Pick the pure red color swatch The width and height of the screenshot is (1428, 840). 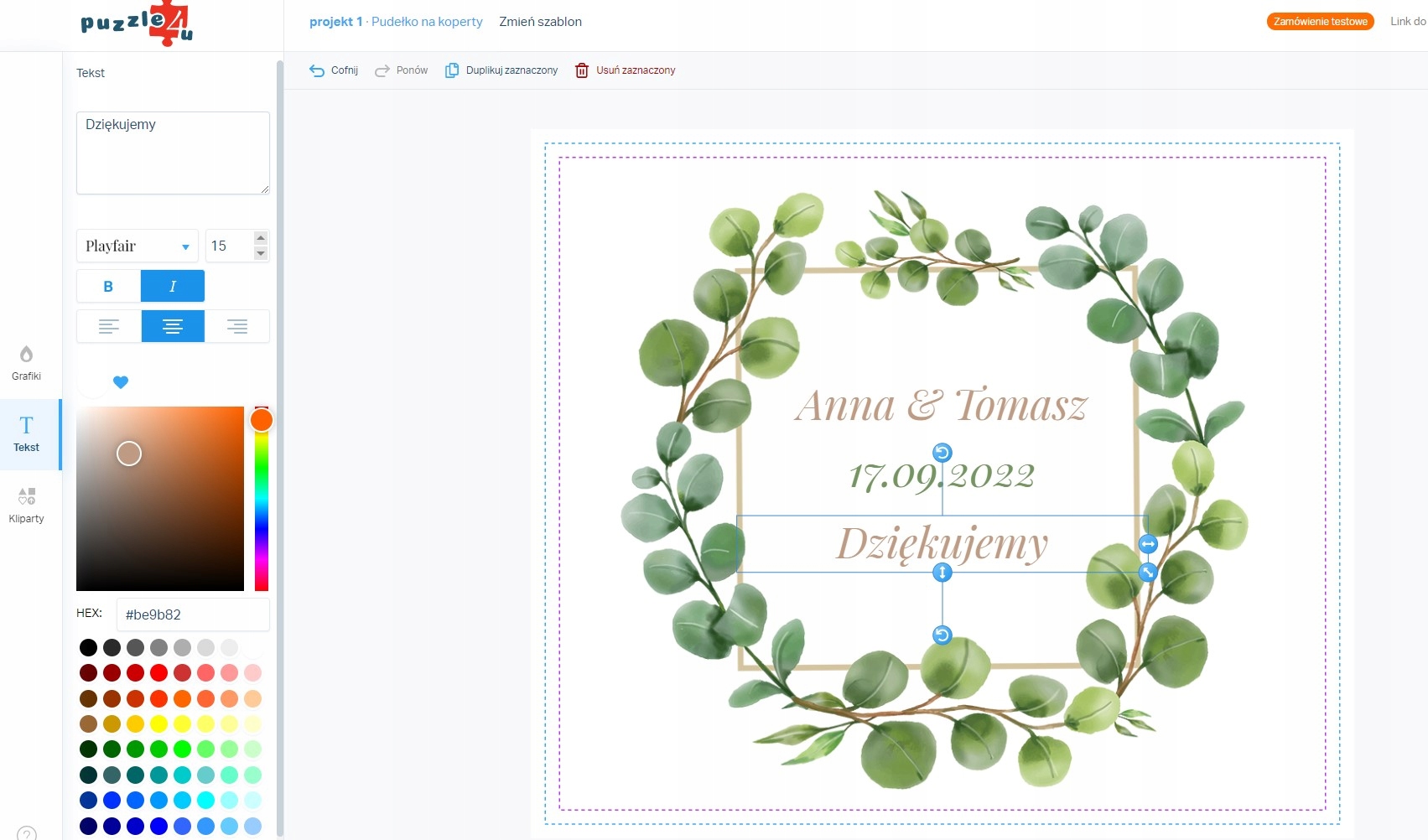158,672
